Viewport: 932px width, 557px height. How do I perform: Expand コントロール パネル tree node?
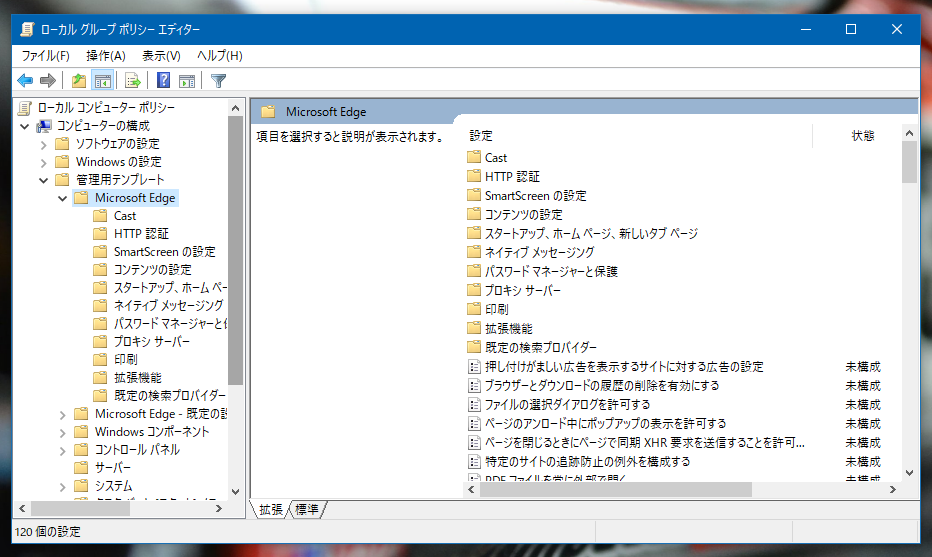[62, 450]
